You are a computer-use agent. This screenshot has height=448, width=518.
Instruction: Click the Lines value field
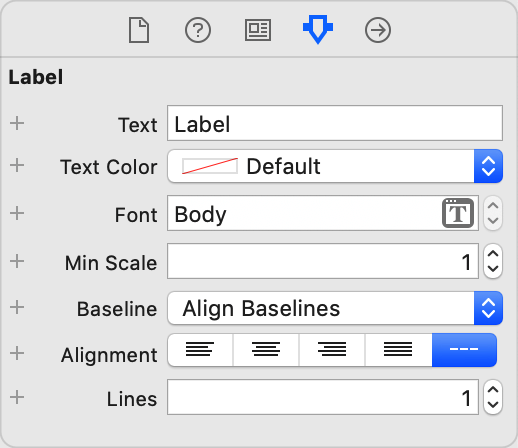pos(323,397)
